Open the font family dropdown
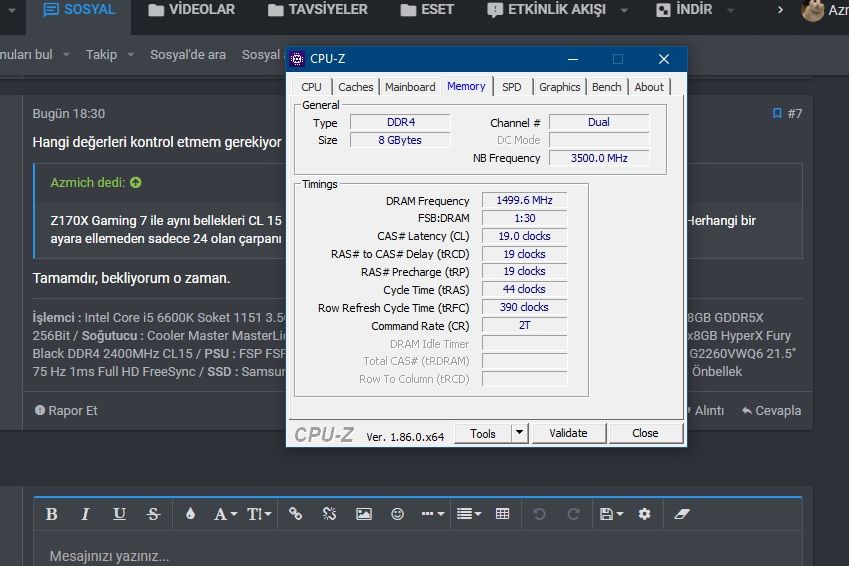 225,513
